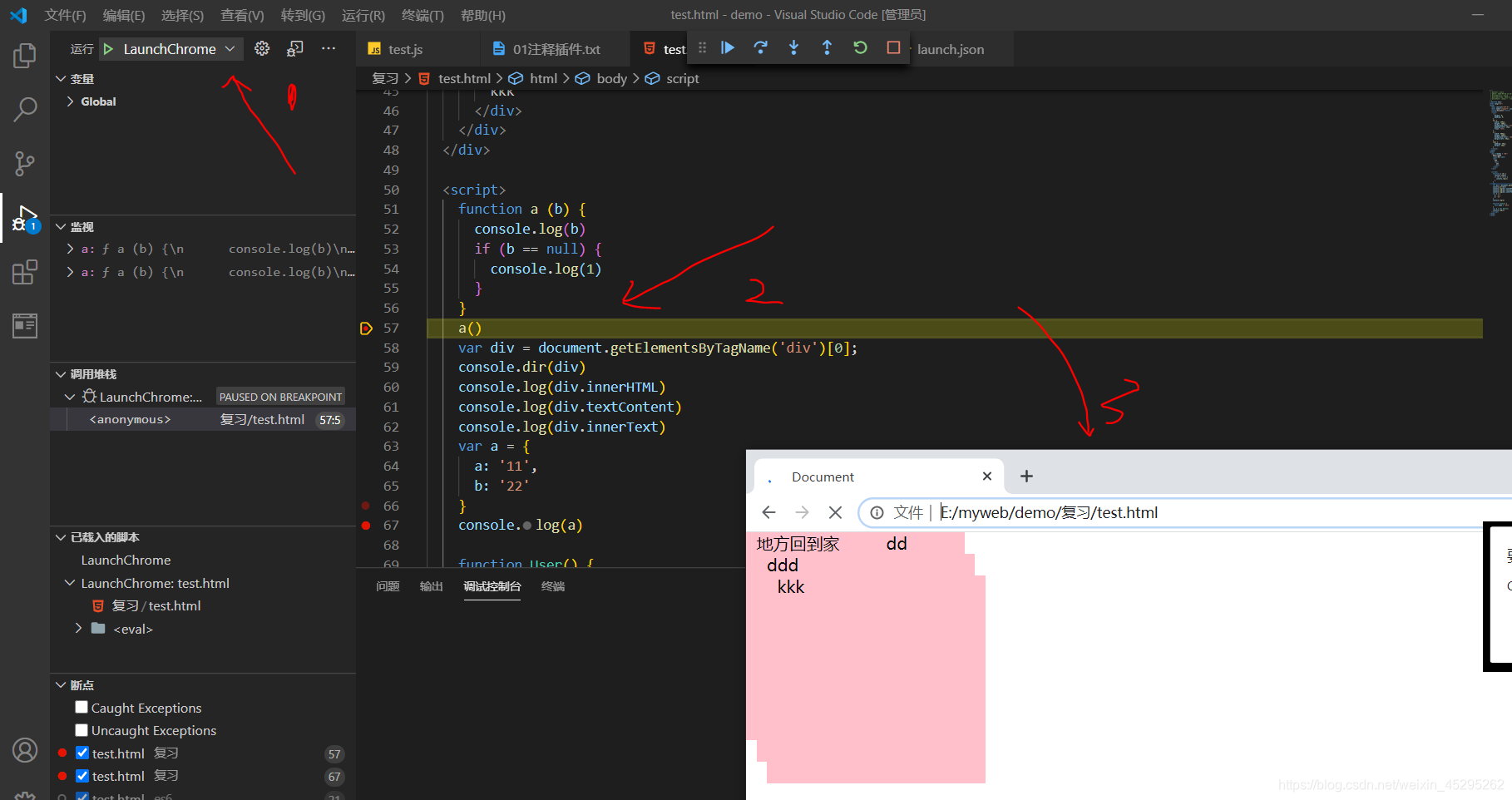Expand Global under the variables panel
Image resolution: width=1512 pixels, height=800 pixels.
point(71,101)
